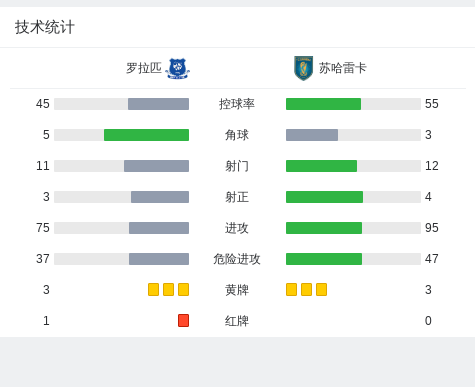The width and height of the screenshot is (475, 387).
Task: Click the 控球率 stat label
Action: [x=237, y=104]
